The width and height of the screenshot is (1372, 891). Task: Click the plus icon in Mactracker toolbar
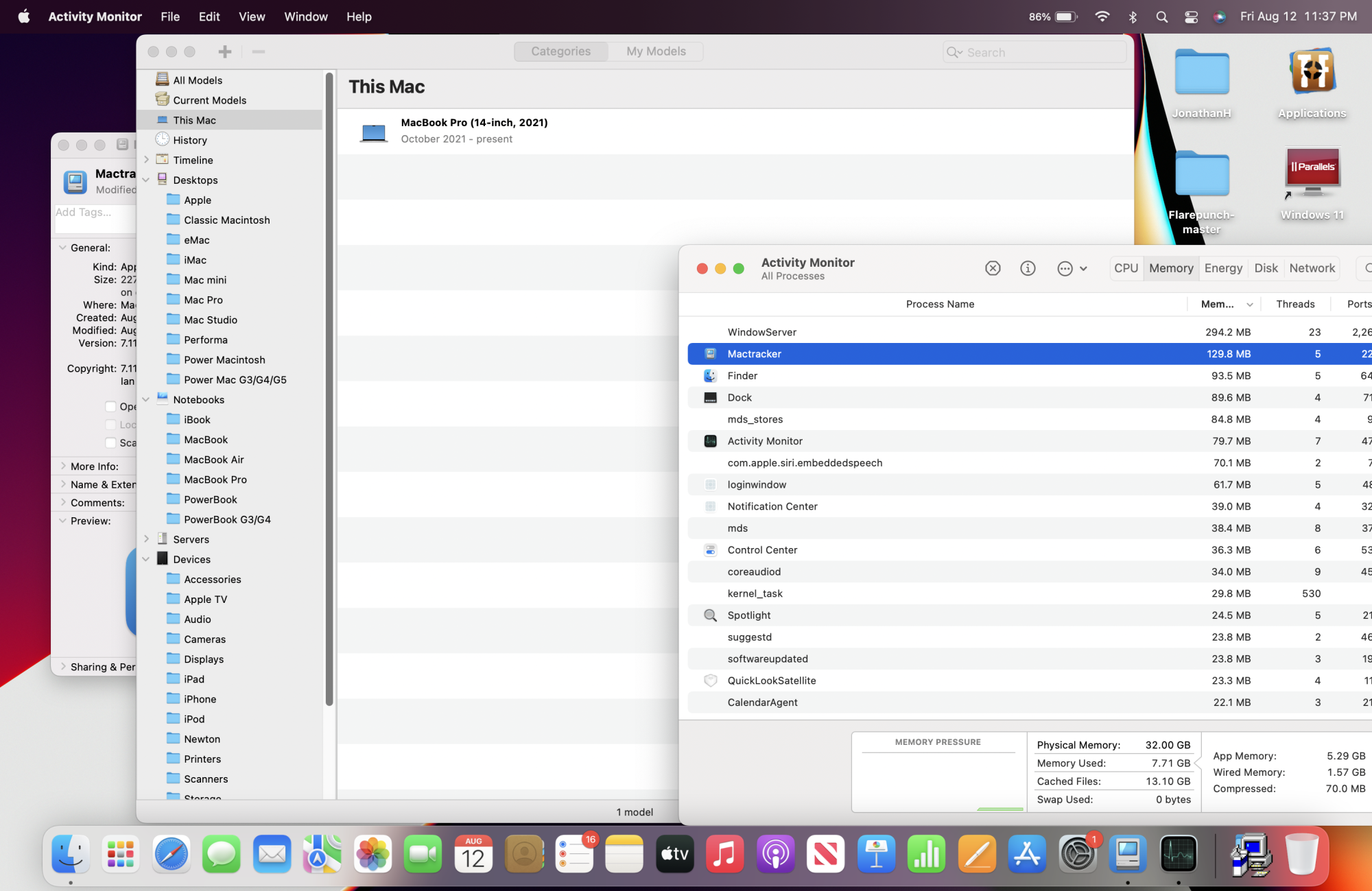coord(224,51)
